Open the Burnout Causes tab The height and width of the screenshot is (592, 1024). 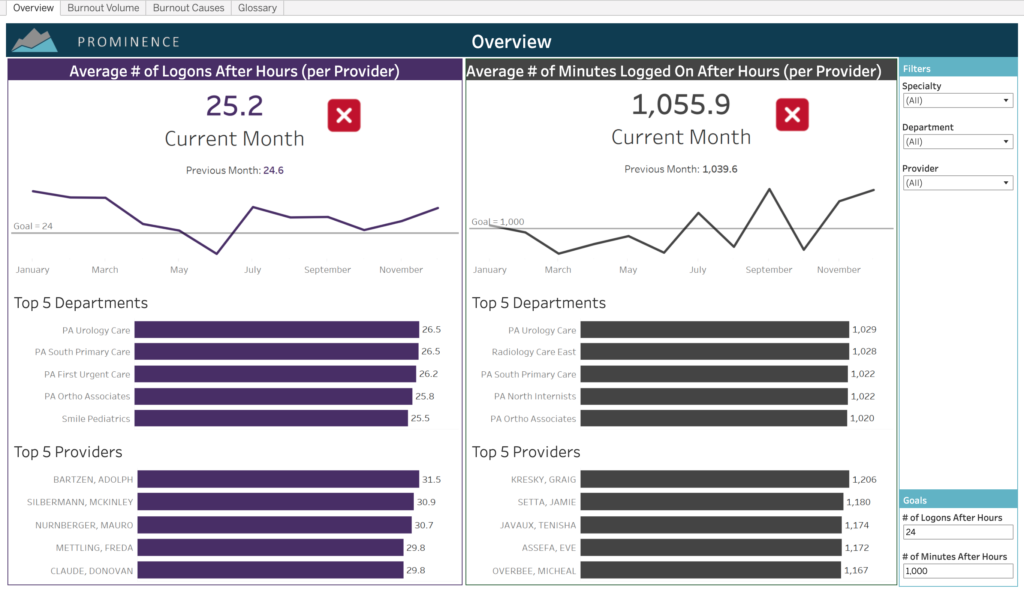coord(188,8)
